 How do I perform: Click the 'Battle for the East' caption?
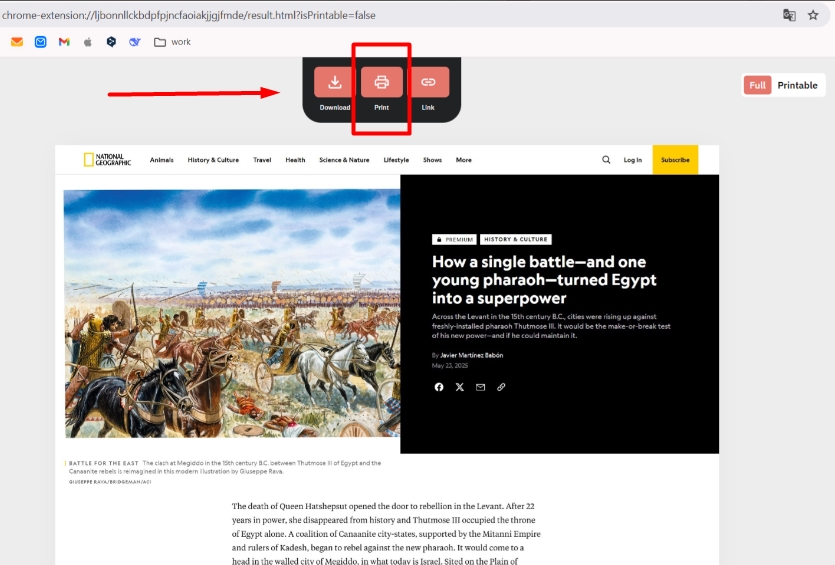(x=225, y=467)
